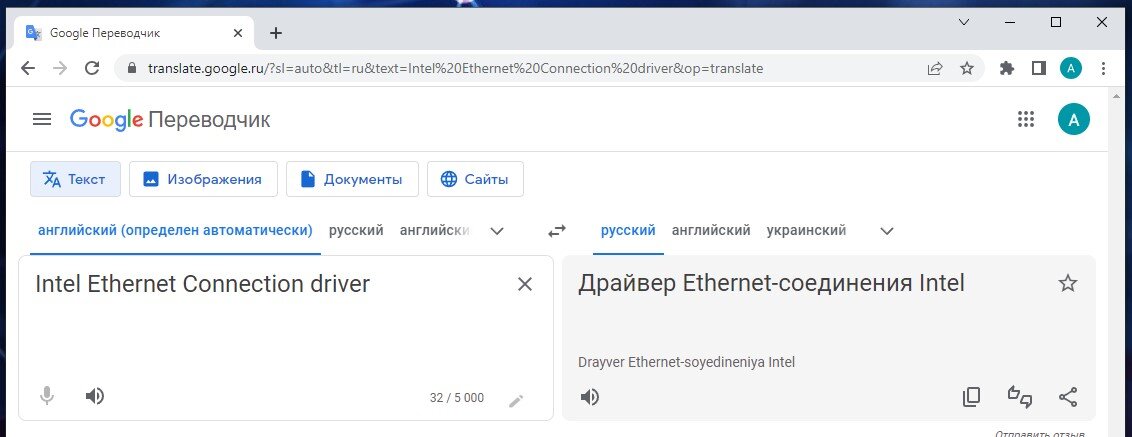Toggle the browser side panel
This screenshot has width=1132, height=437.
point(1039,68)
